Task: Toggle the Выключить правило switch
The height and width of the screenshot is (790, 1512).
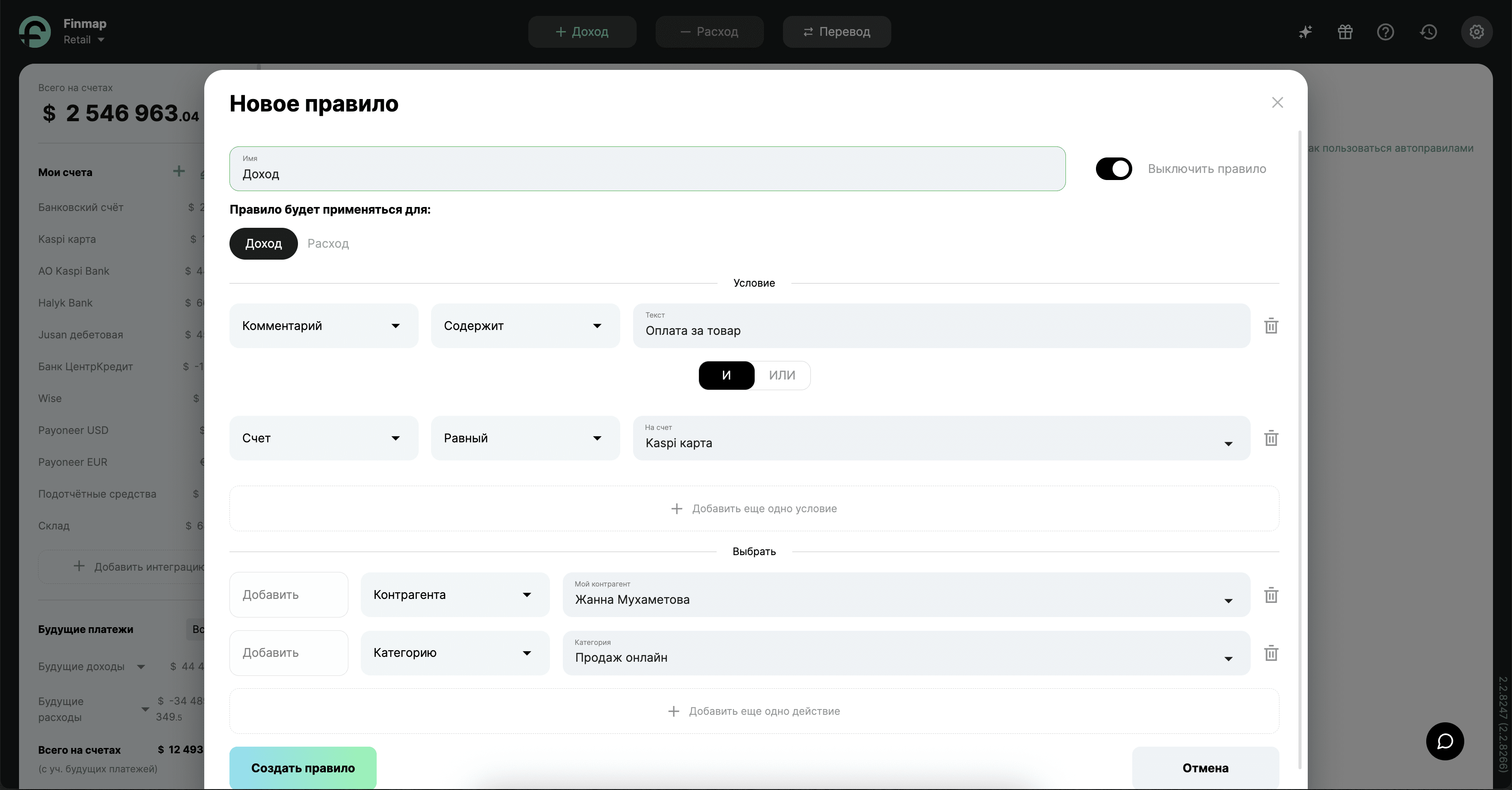Action: (1114, 169)
